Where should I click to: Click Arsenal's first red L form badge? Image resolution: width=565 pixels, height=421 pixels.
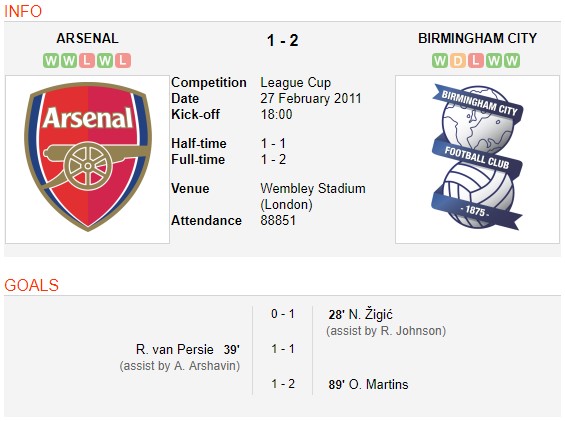(87, 61)
